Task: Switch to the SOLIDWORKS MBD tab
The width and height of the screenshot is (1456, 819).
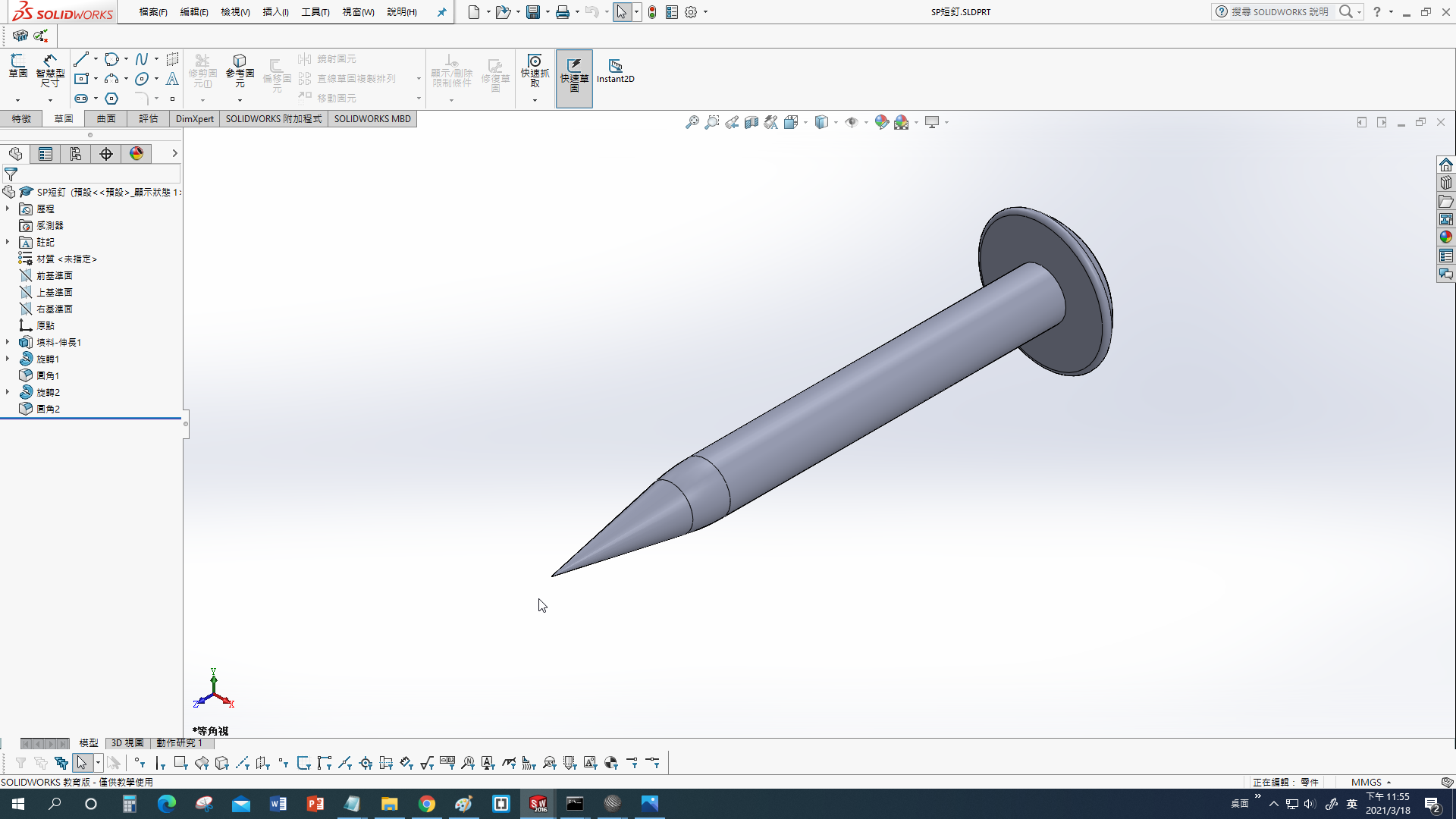Action: point(372,119)
